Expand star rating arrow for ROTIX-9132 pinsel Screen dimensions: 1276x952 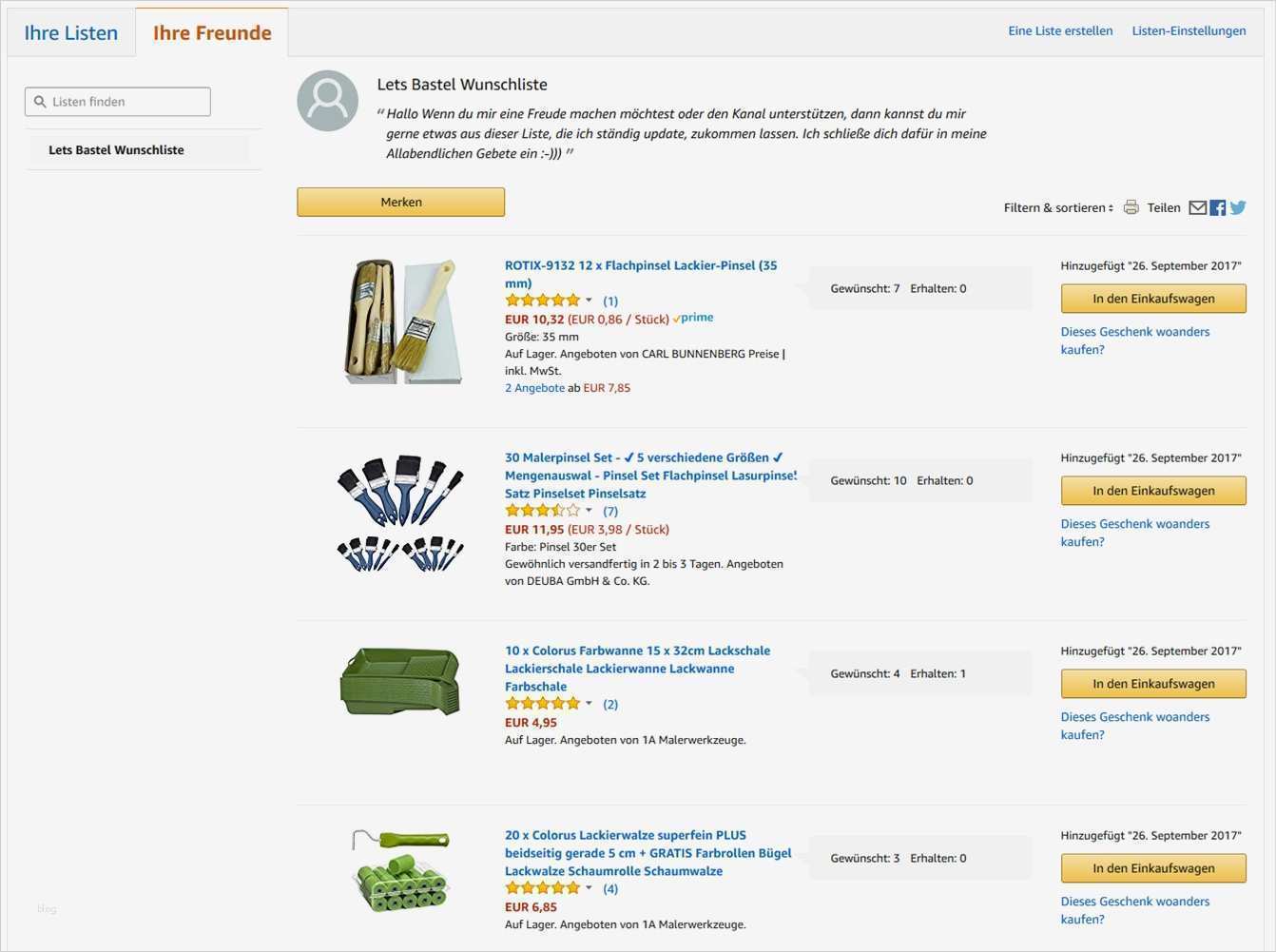[589, 301]
